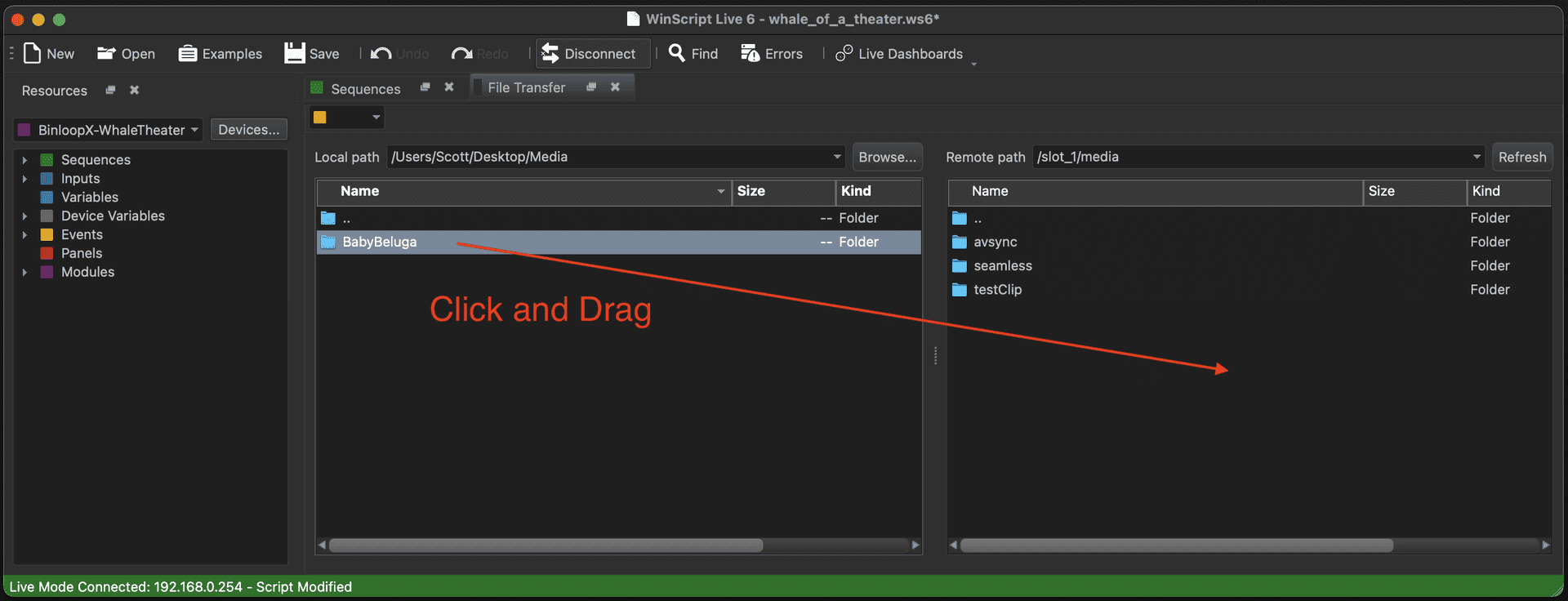
Task: Expand the Sequences tree node
Action: coord(24,160)
